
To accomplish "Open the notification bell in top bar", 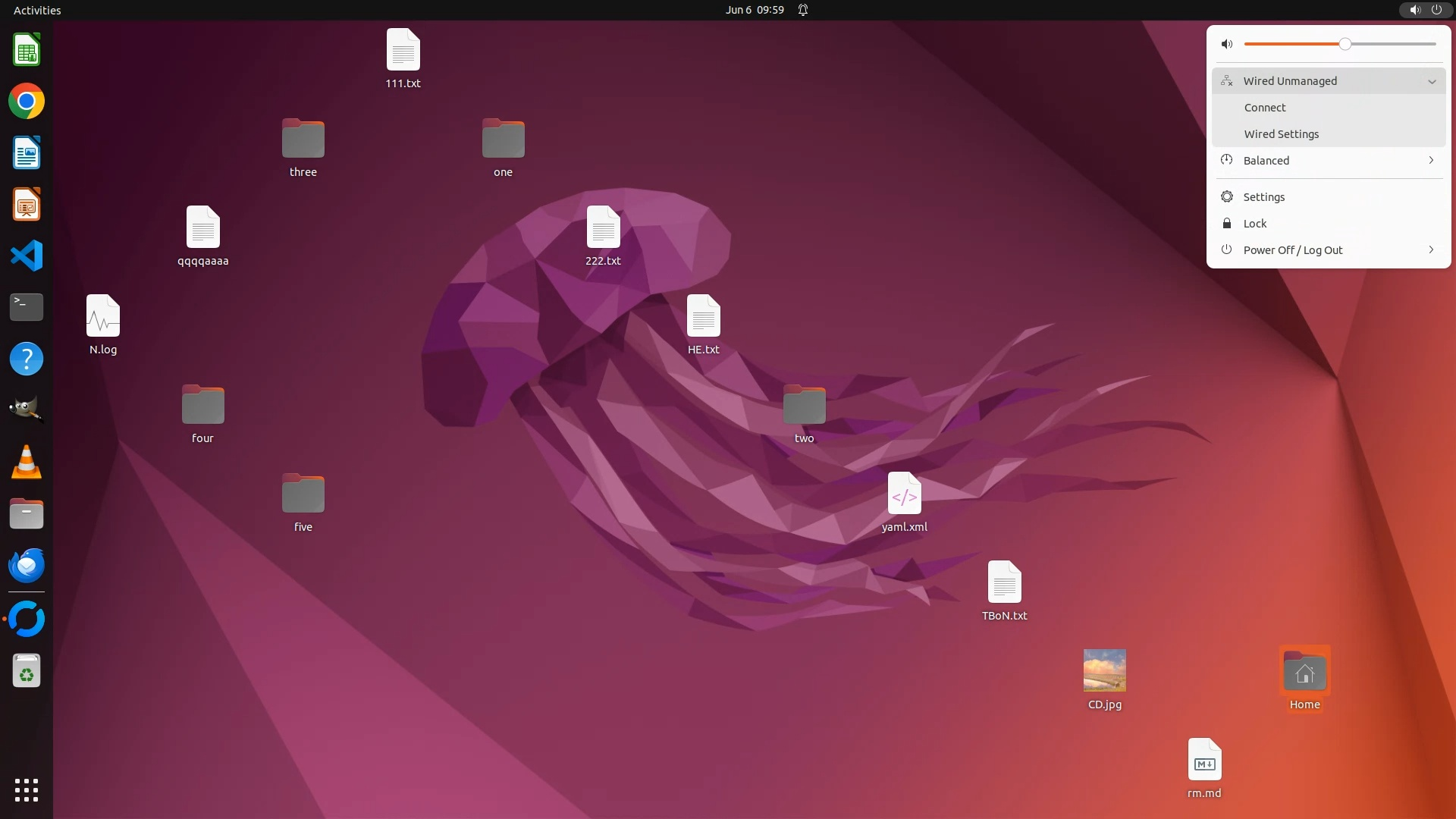I will 803,10.
